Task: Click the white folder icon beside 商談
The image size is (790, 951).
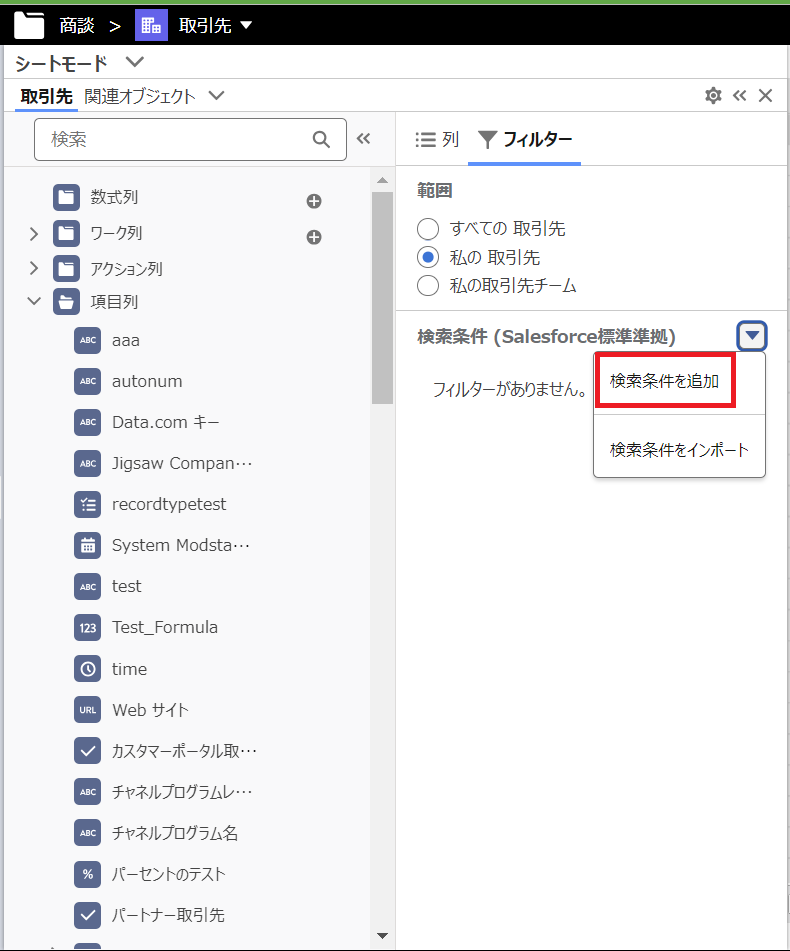Action: (x=29, y=25)
